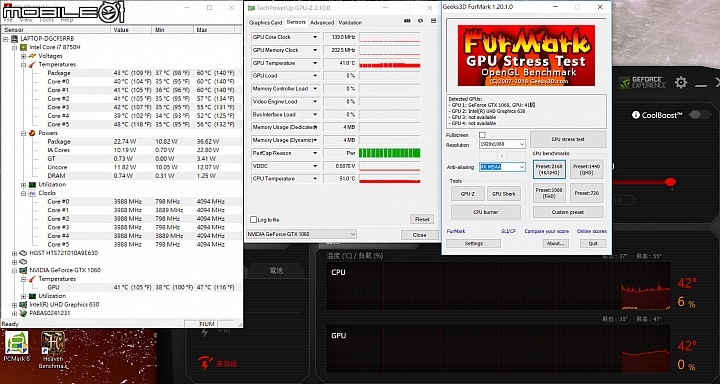Select the Sensors tab in GPU-Z
Screen dimensions: 720x384
coord(296,22)
